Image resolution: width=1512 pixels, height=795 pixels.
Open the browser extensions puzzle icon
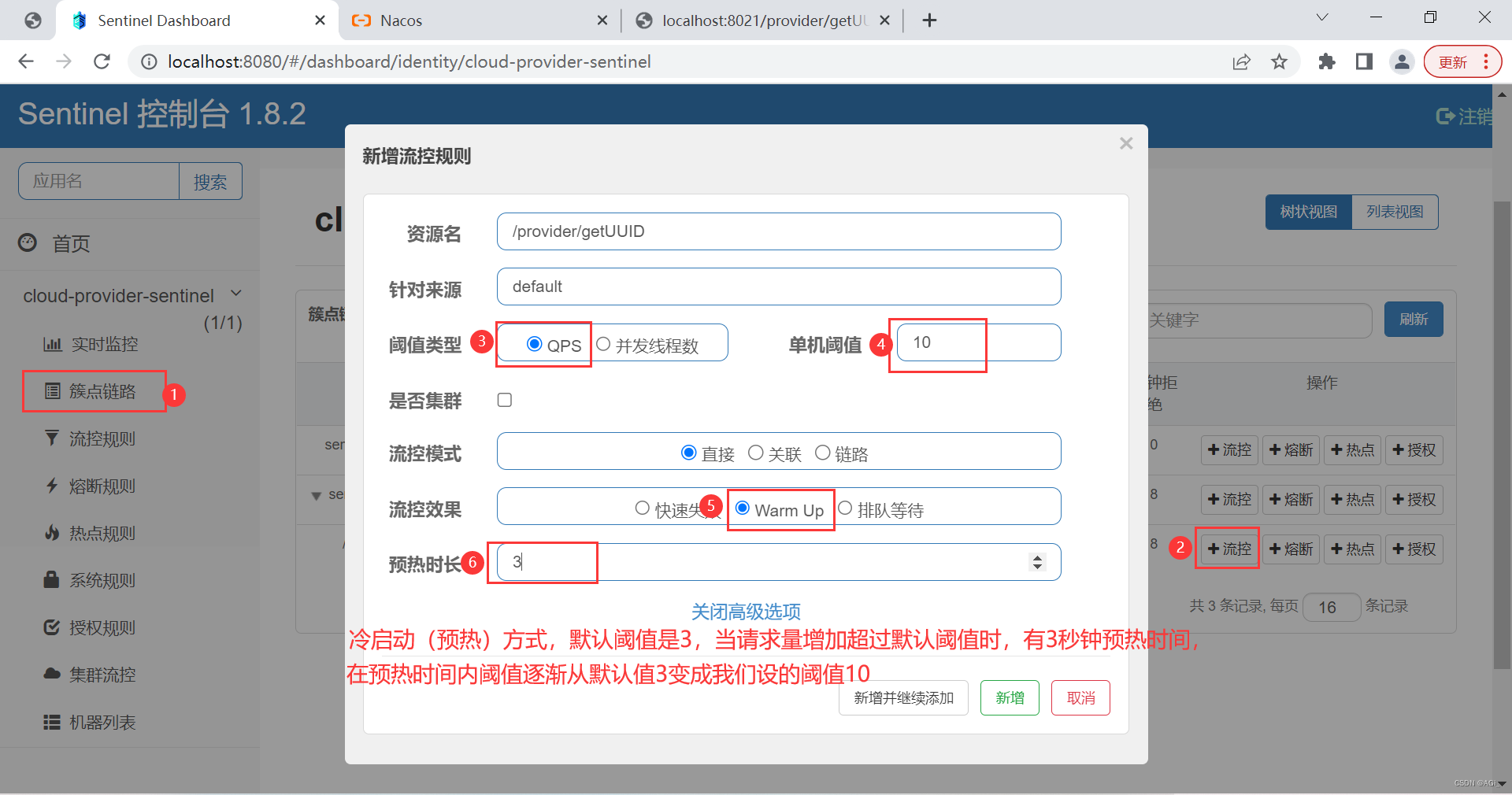click(x=1327, y=61)
